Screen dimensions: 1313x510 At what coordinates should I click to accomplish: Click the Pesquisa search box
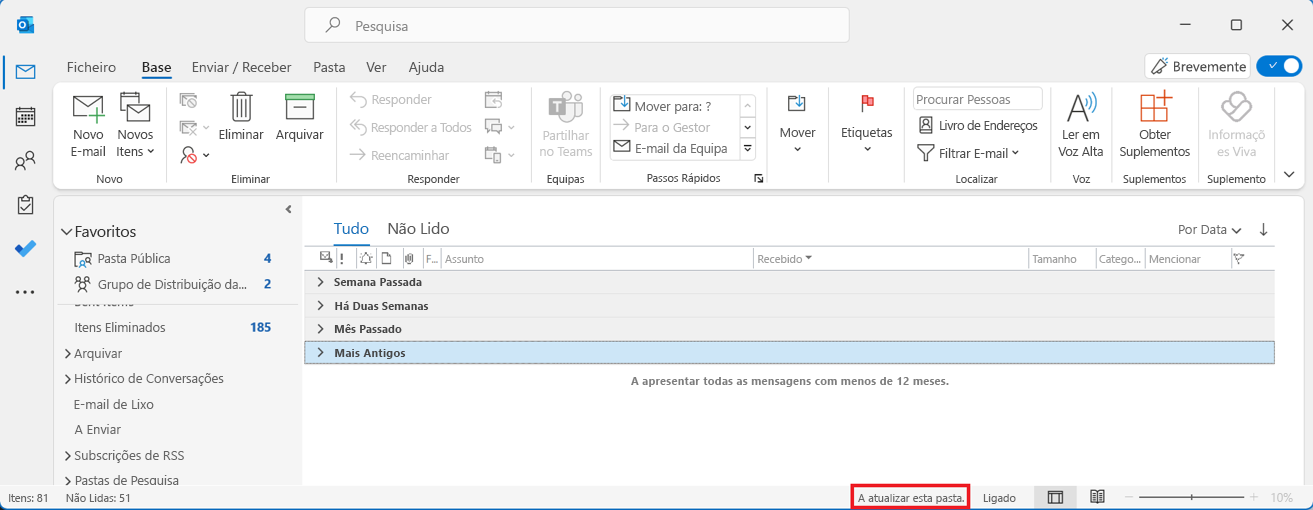[x=577, y=26]
